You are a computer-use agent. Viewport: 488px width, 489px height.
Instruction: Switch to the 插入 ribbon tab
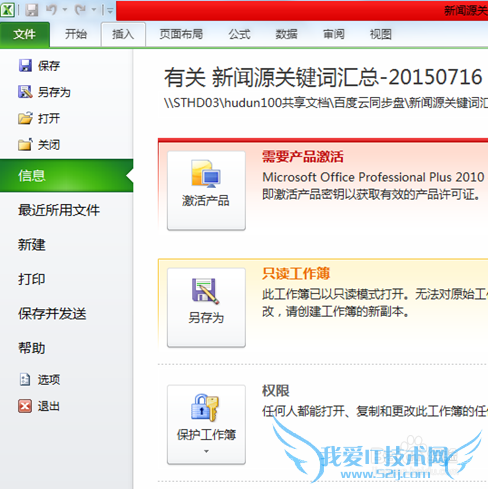click(x=123, y=34)
